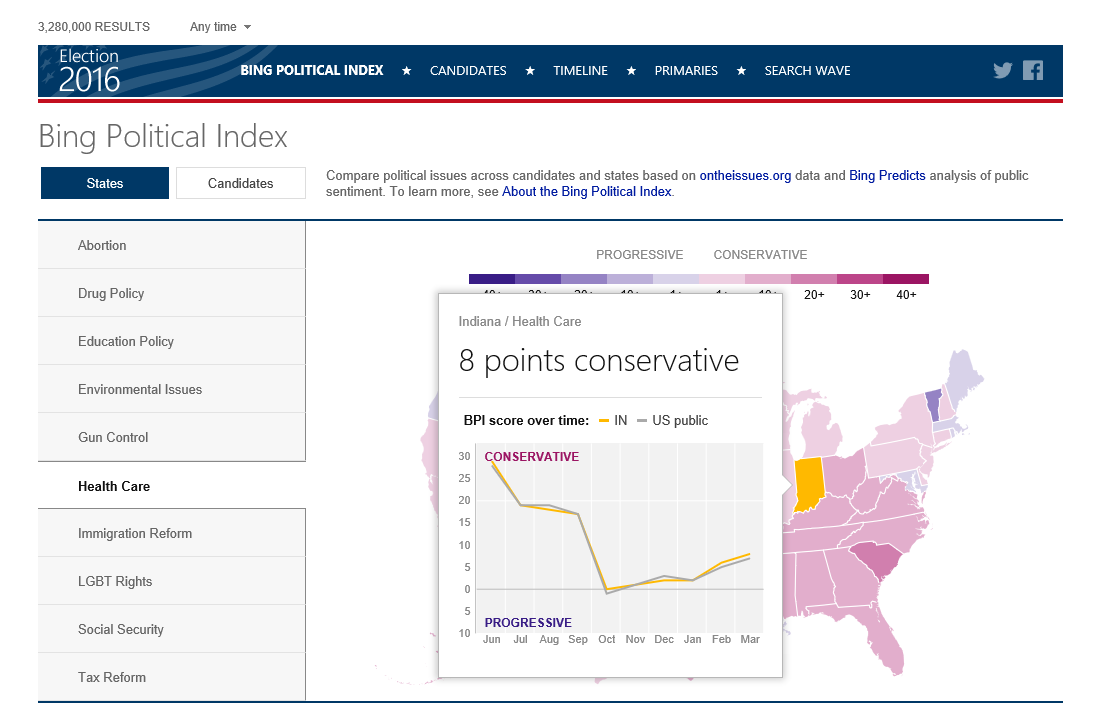
Task: Select the Drug Policy issue
Action: pos(172,293)
